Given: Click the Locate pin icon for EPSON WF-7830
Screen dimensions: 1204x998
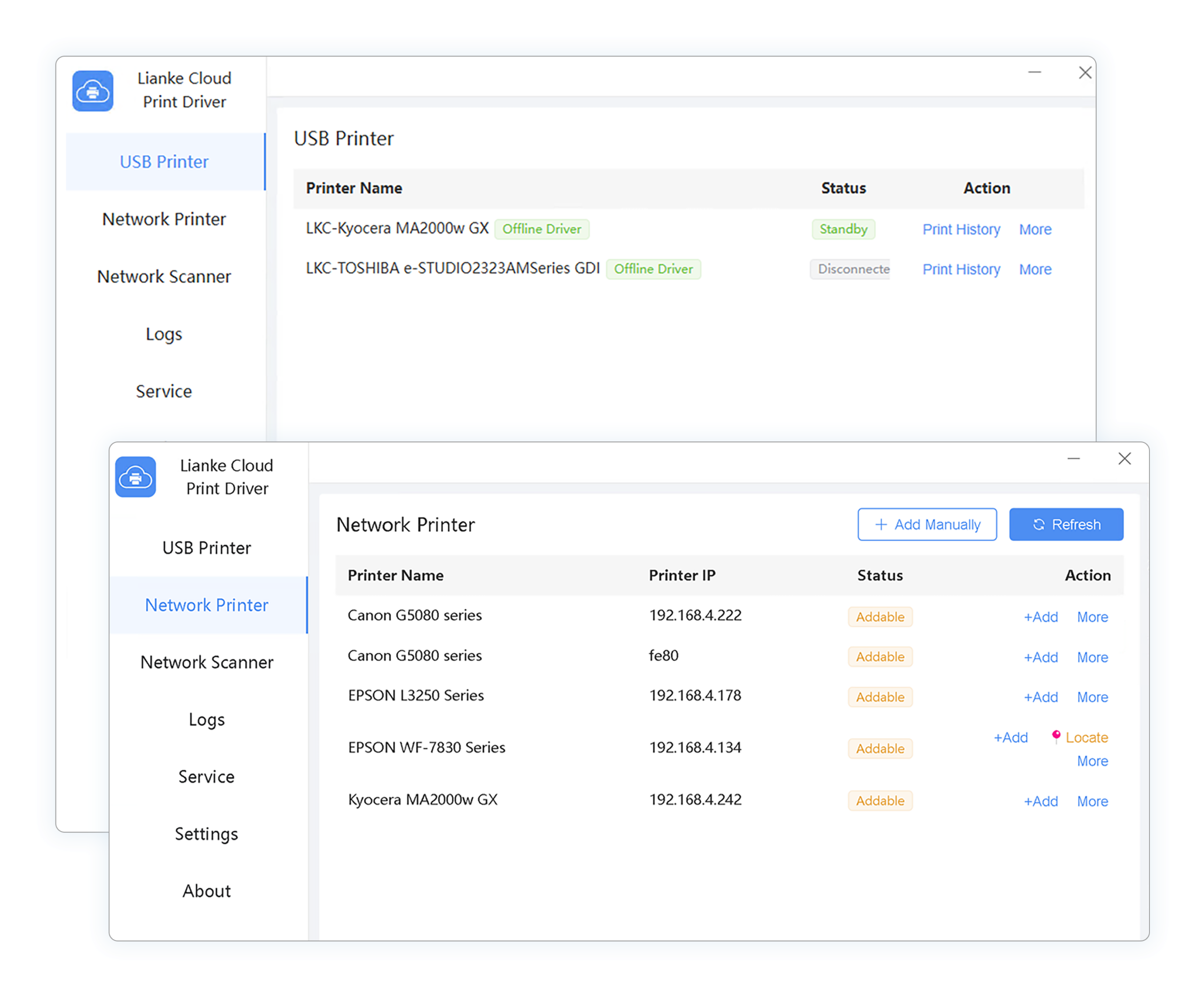Looking at the screenshot, I should point(1056,736).
